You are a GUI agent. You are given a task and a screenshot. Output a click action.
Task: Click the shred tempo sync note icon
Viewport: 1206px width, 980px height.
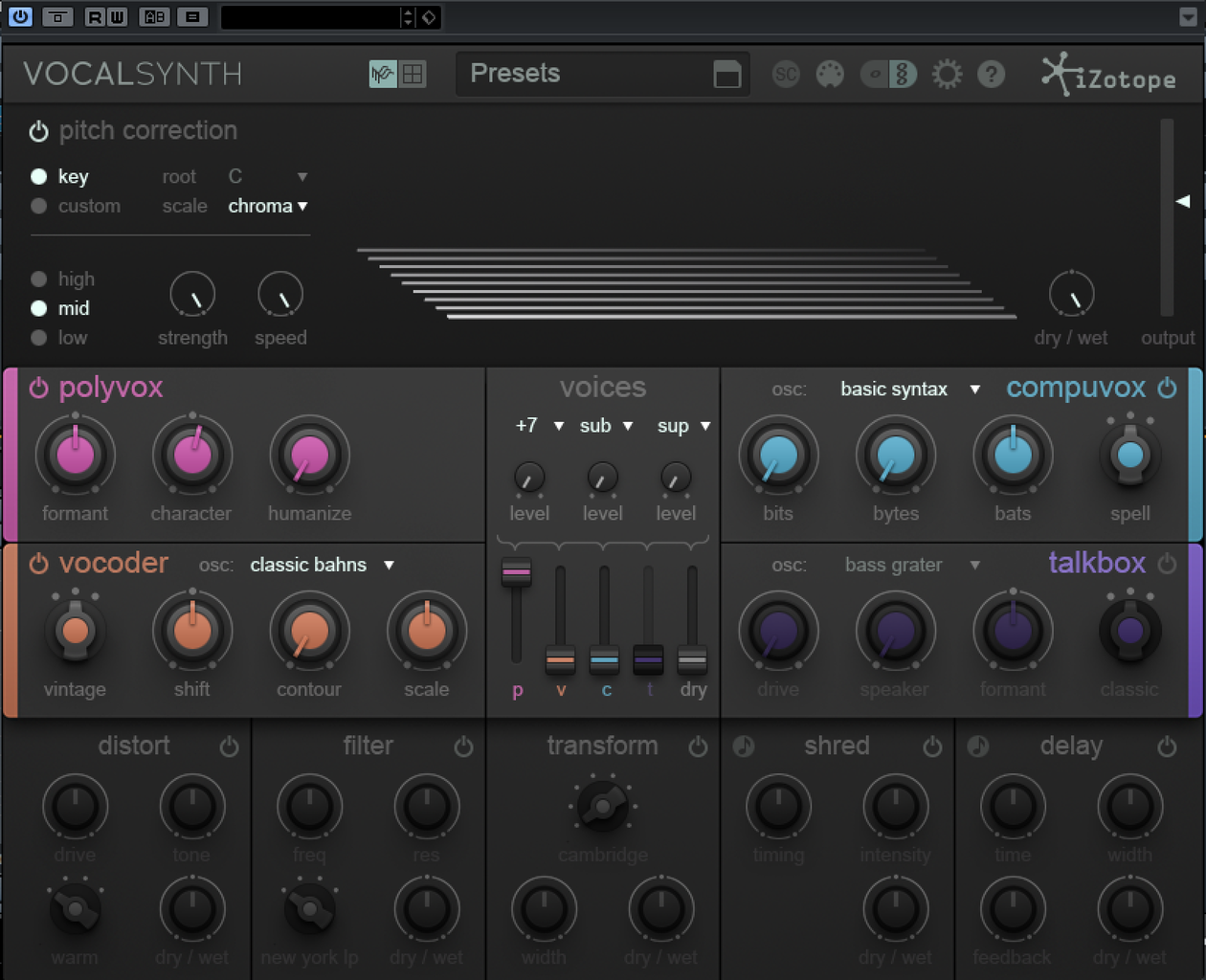(744, 746)
